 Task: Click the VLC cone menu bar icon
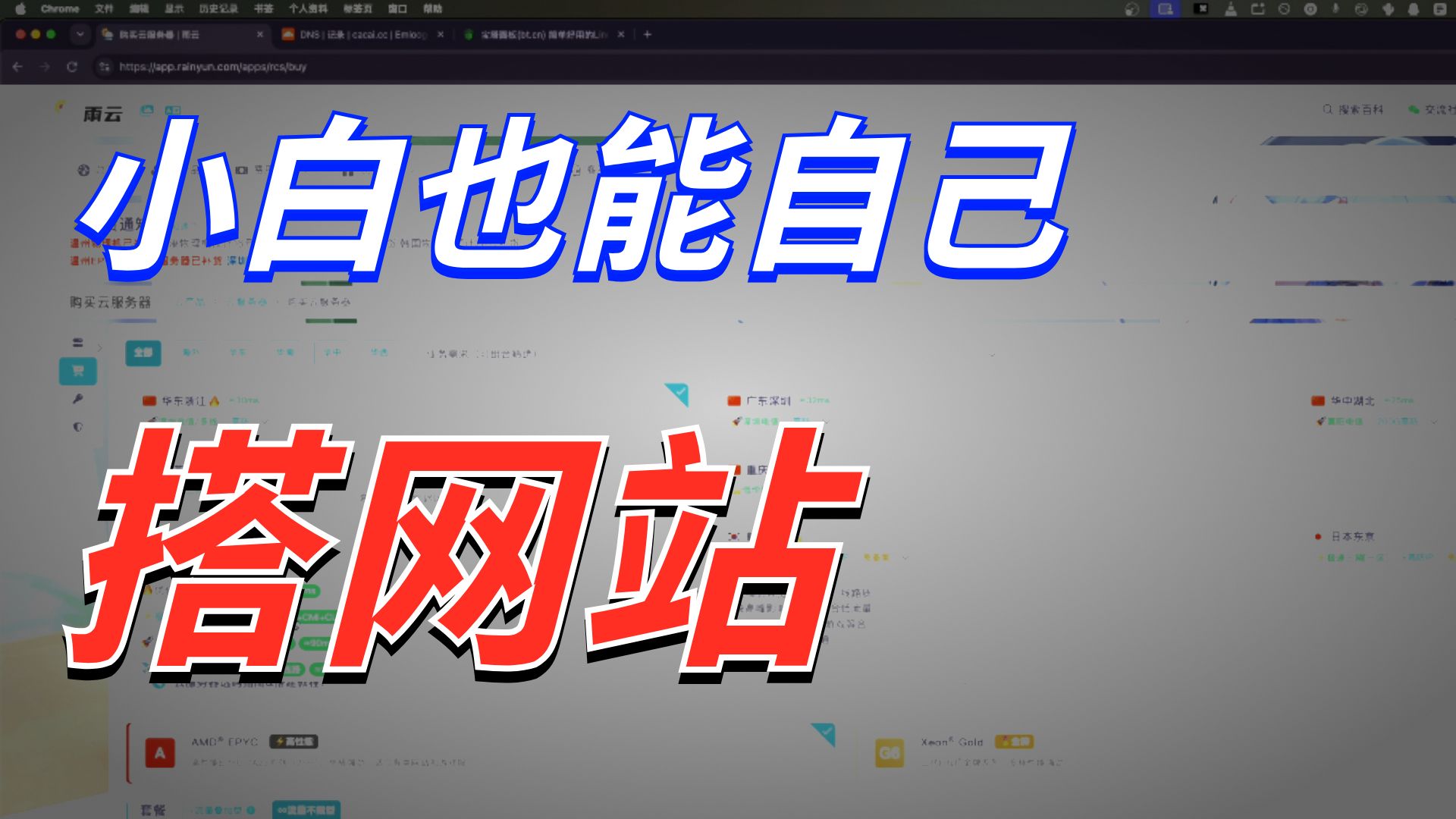1231,9
